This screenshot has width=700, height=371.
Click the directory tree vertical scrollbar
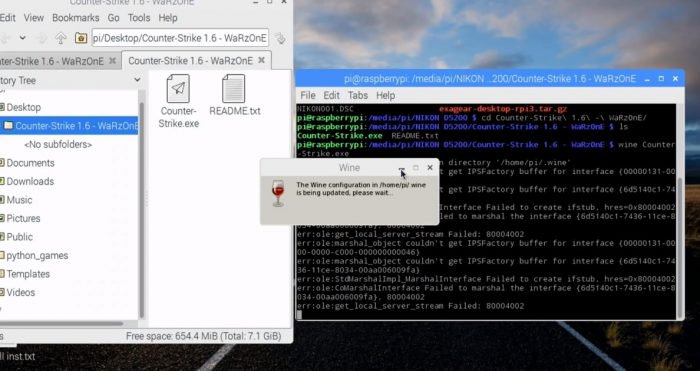pyautogui.click(x=142, y=209)
